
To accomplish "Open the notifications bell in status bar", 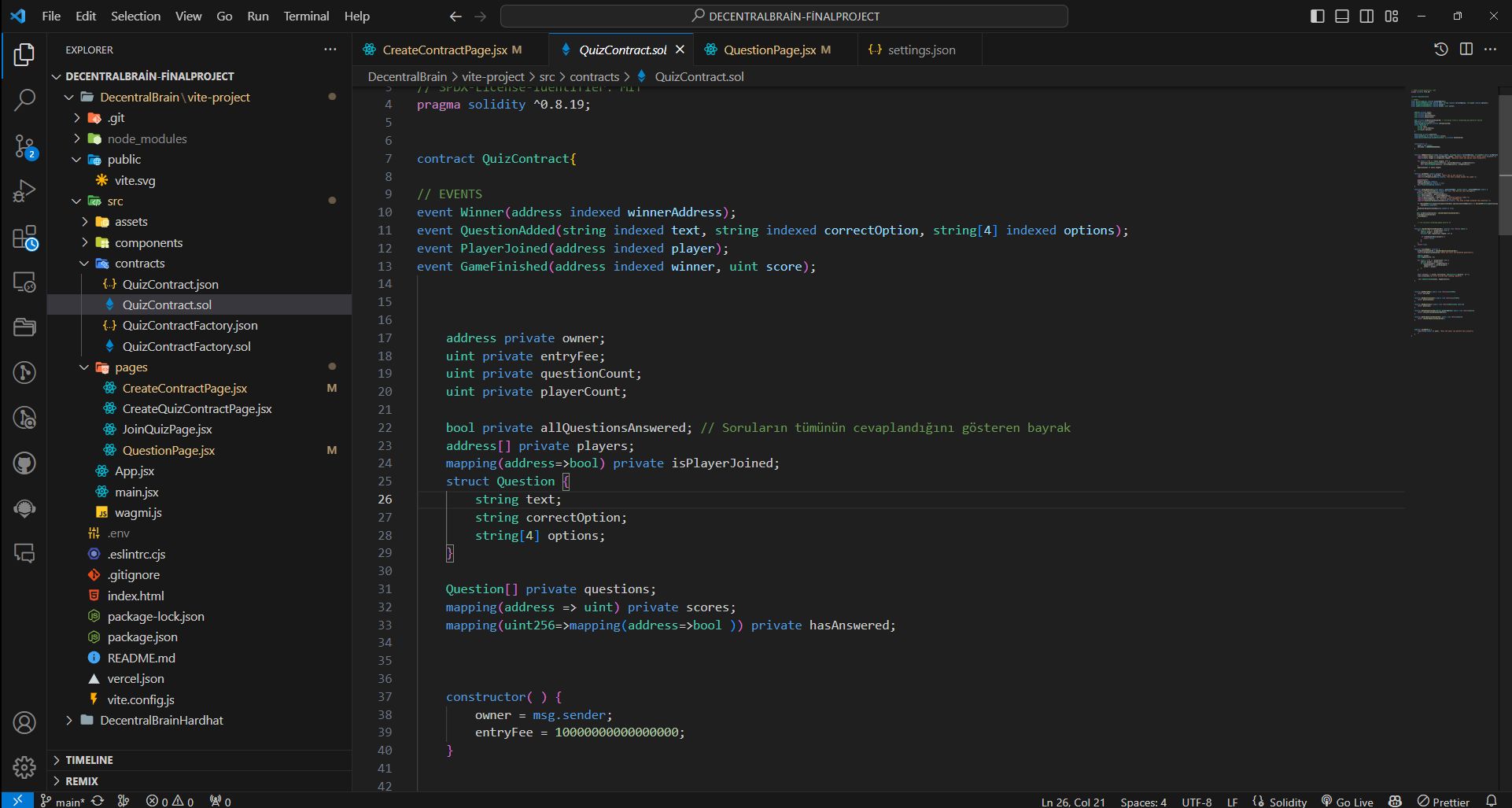I will pyautogui.click(x=1491, y=801).
